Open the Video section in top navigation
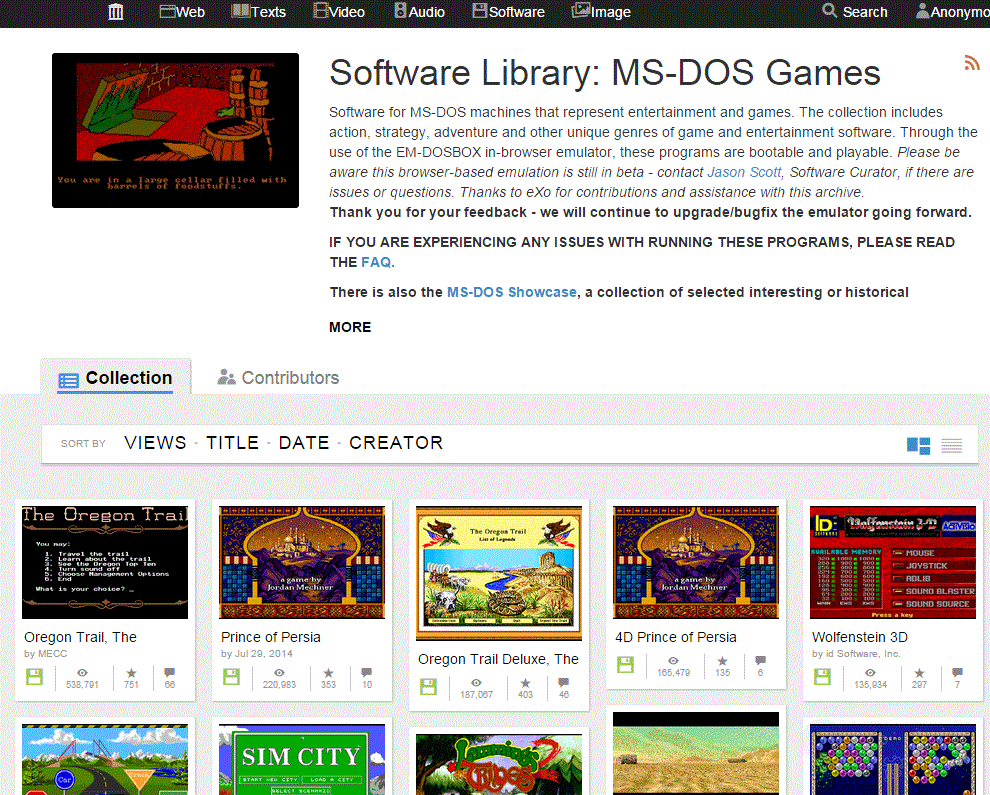This screenshot has width=990, height=795. coord(339,11)
